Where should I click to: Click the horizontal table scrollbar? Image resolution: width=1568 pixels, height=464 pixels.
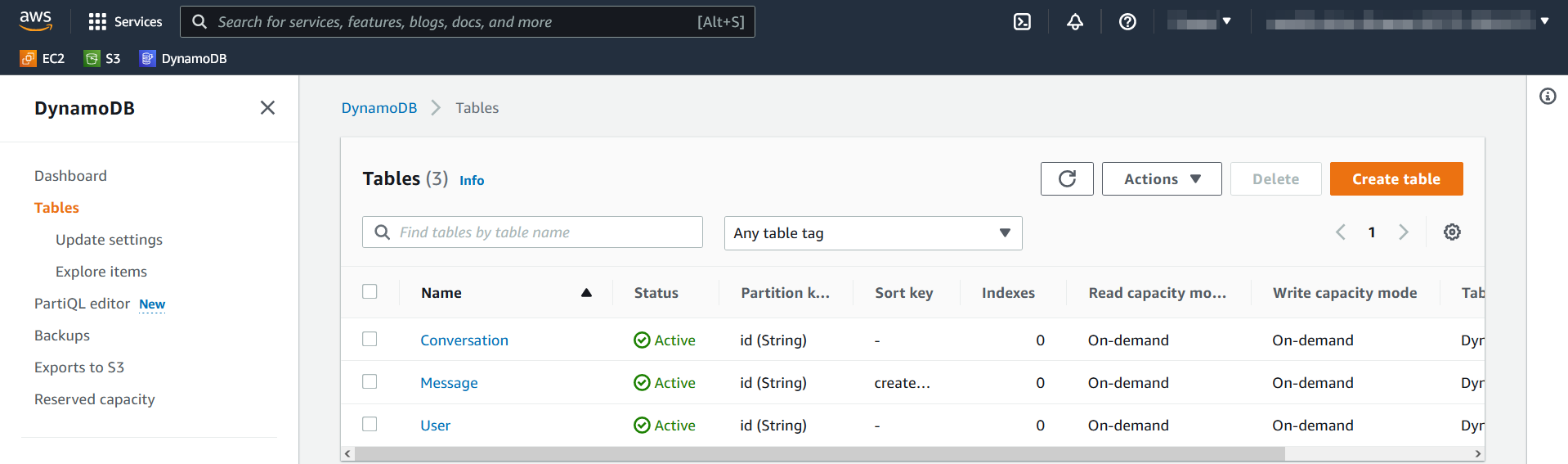click(820, 453)
